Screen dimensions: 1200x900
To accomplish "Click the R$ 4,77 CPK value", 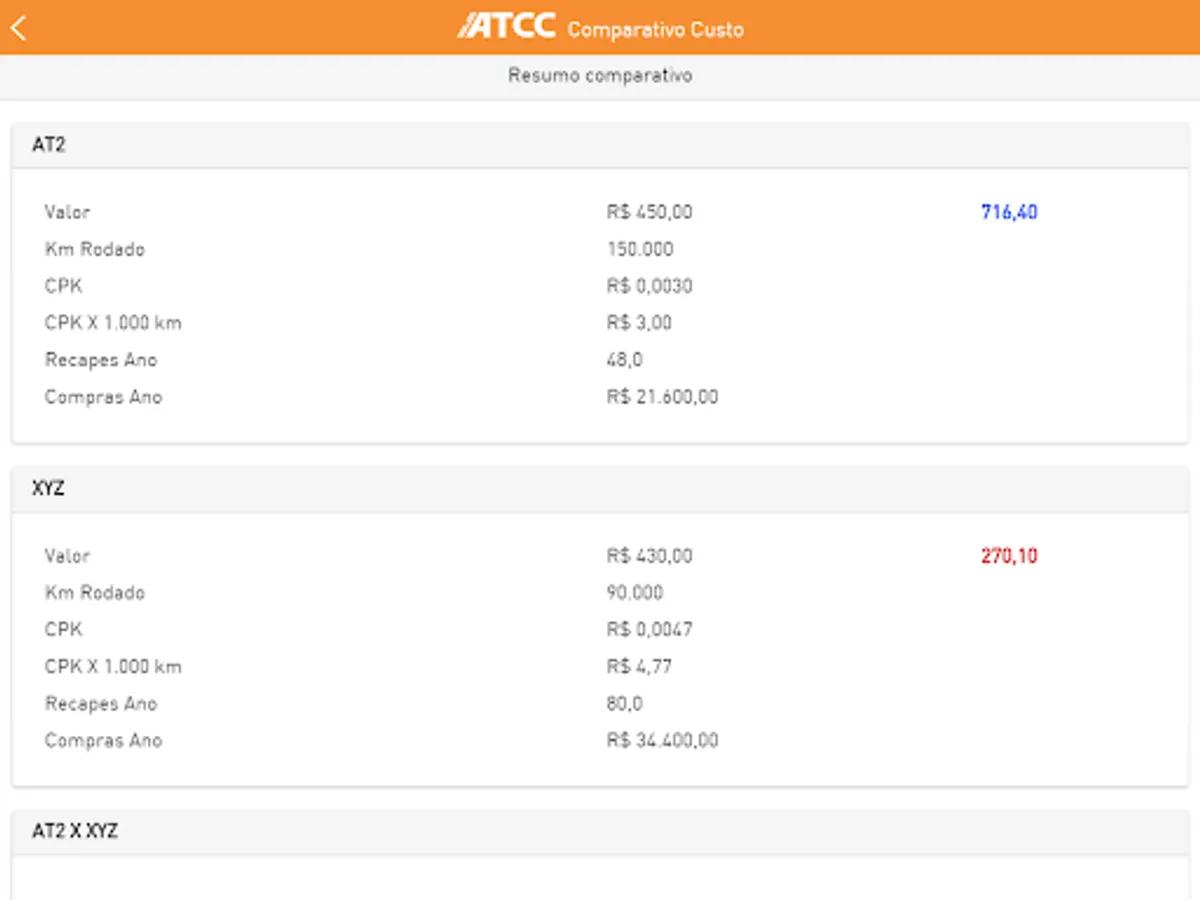I will click(x=639, y=667).
